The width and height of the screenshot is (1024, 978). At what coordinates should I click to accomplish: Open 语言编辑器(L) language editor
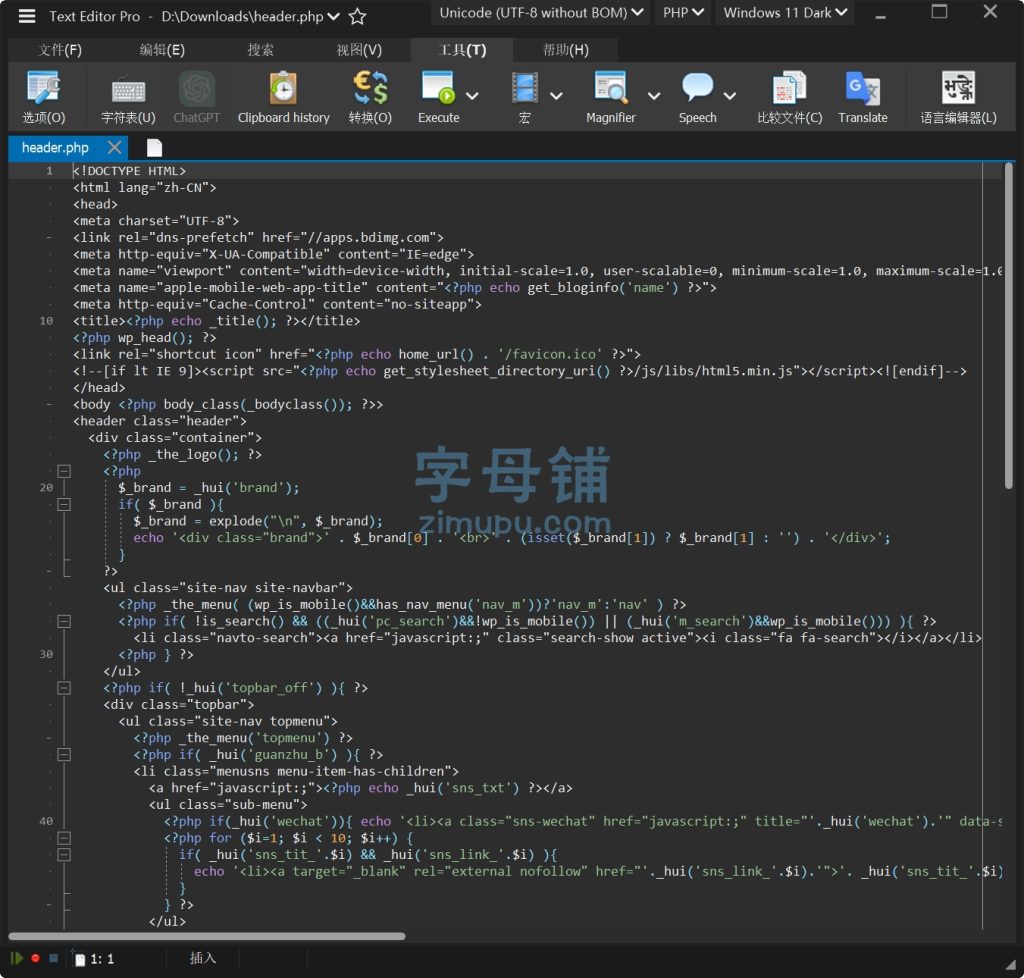(958, 97)
